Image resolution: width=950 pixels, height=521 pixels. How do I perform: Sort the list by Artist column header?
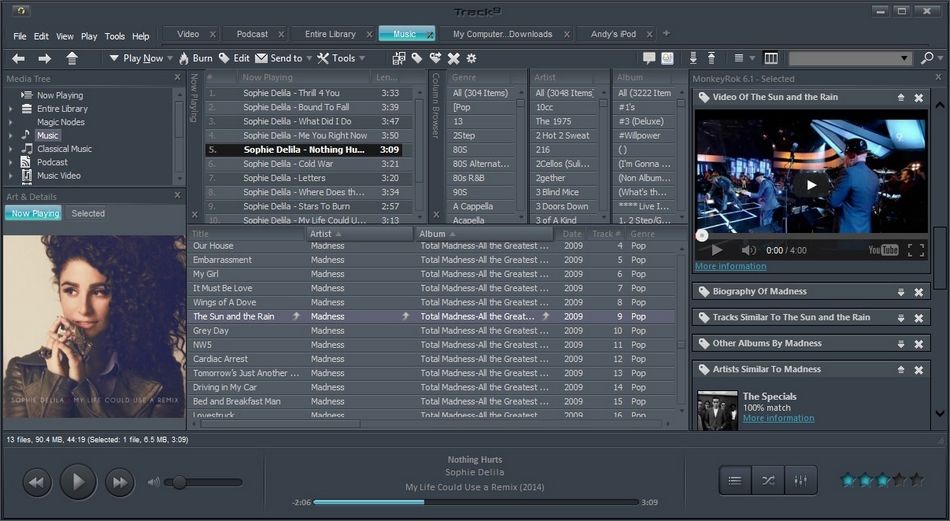tap(360, 234)
